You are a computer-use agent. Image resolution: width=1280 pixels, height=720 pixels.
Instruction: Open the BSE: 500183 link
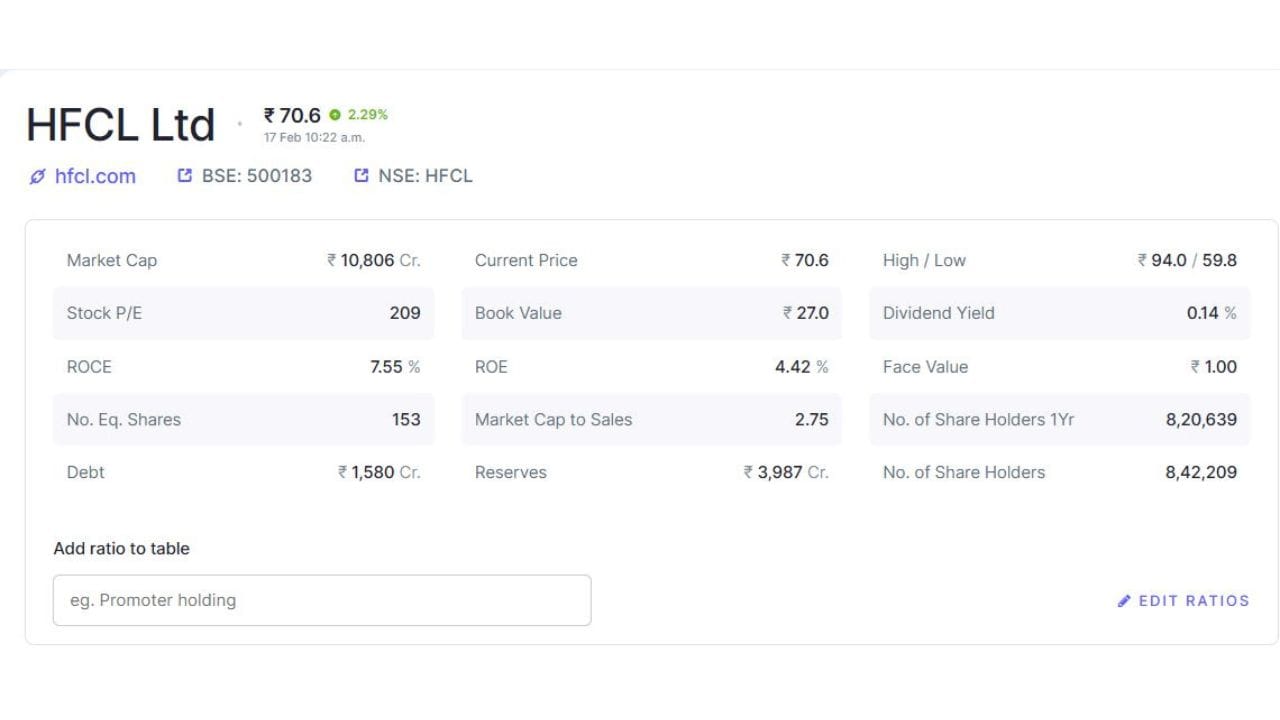257,176
